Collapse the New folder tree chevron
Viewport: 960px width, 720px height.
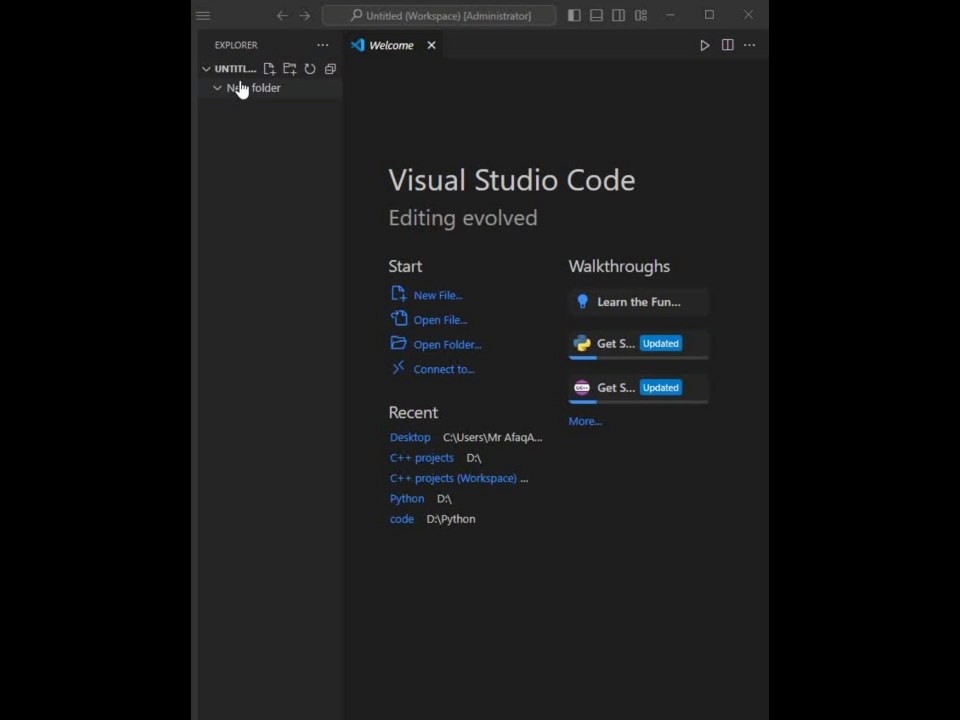click(x=217, y=88)
